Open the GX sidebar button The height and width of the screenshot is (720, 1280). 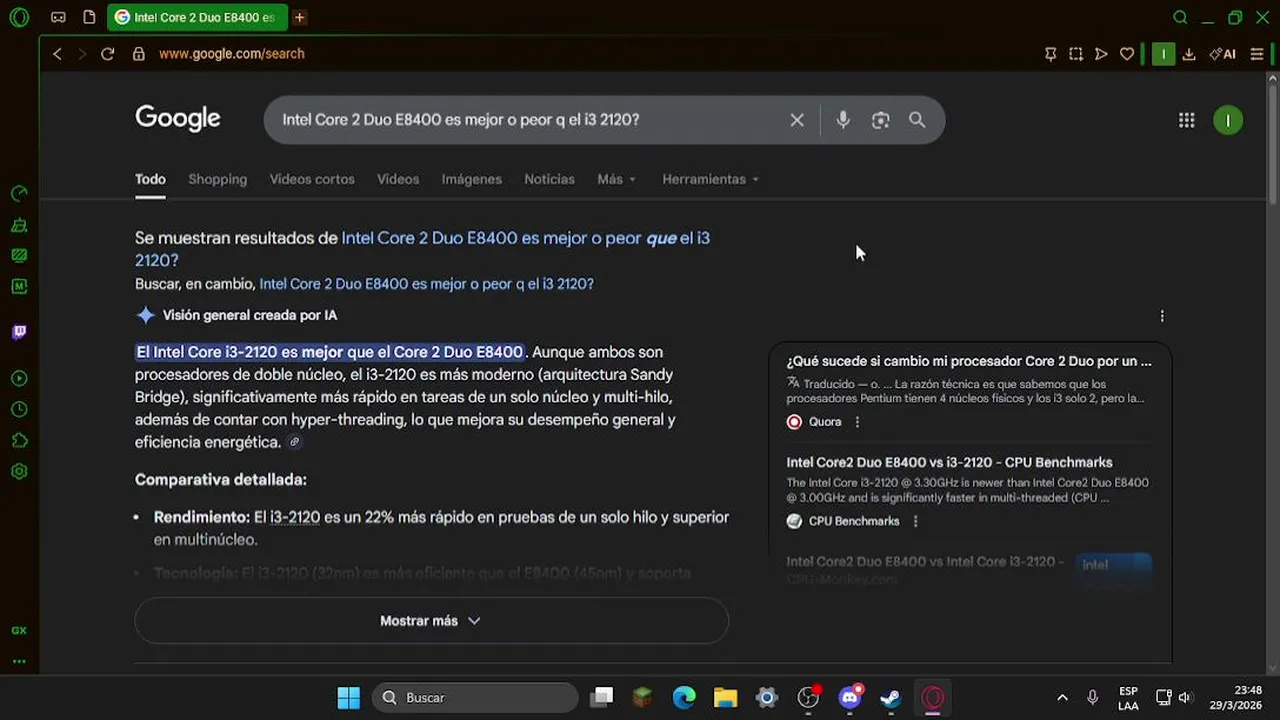pyautogui.click(x=19, y=631)
